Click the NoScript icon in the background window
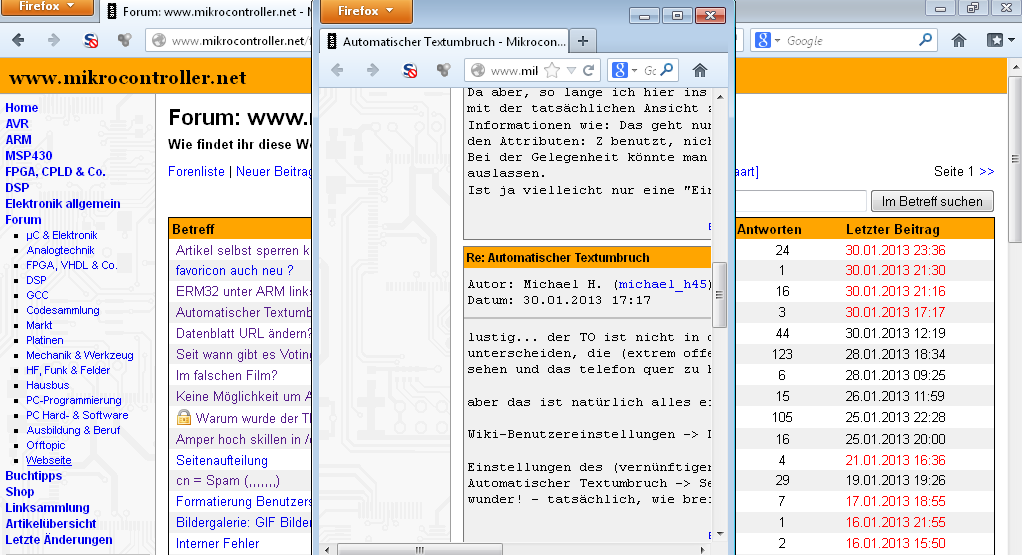Image resolution: width=1022 pixels, height=555 pixels. 91,40
